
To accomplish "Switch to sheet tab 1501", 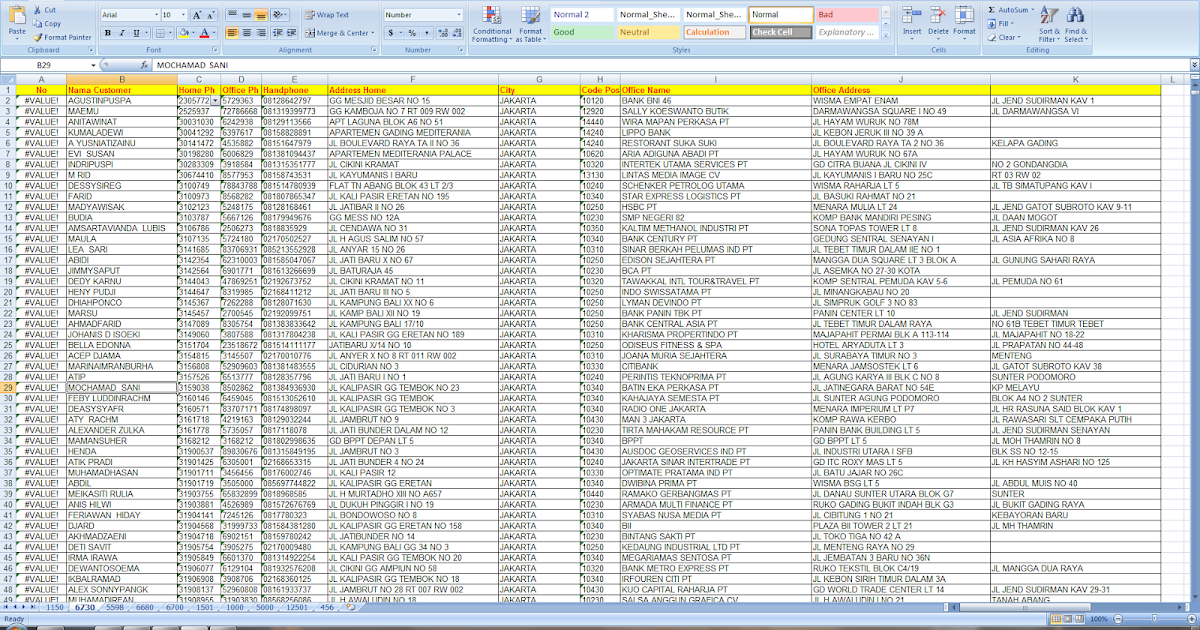I will click(x=205, y=607).
